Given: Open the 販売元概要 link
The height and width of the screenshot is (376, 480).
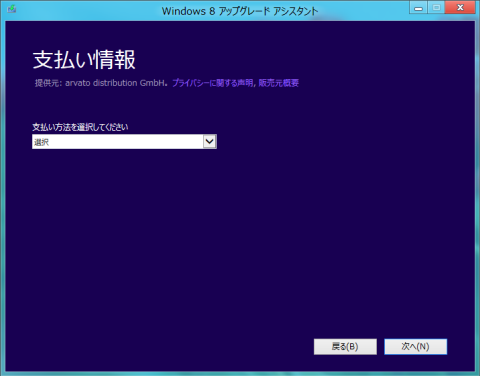Looking at the screenshot, I should click(278, 83).
